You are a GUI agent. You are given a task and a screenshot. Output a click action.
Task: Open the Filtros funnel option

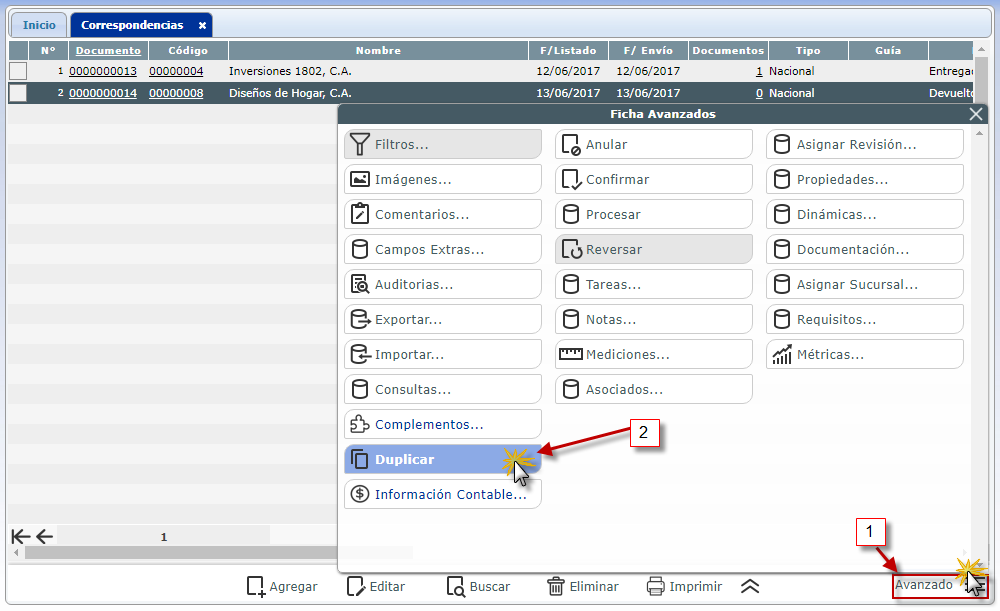(x=443, y=144)
